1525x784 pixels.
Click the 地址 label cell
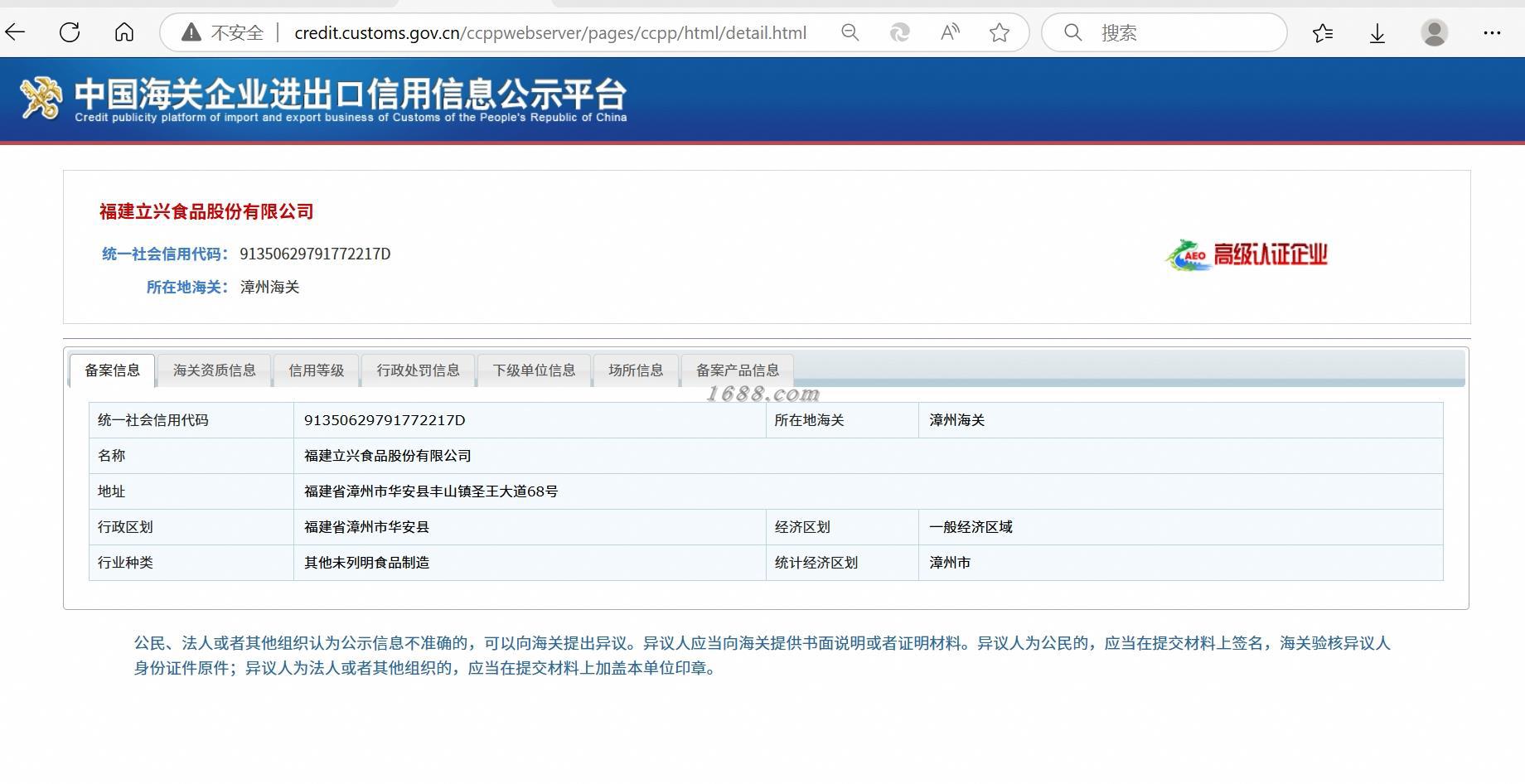[191, 491]
